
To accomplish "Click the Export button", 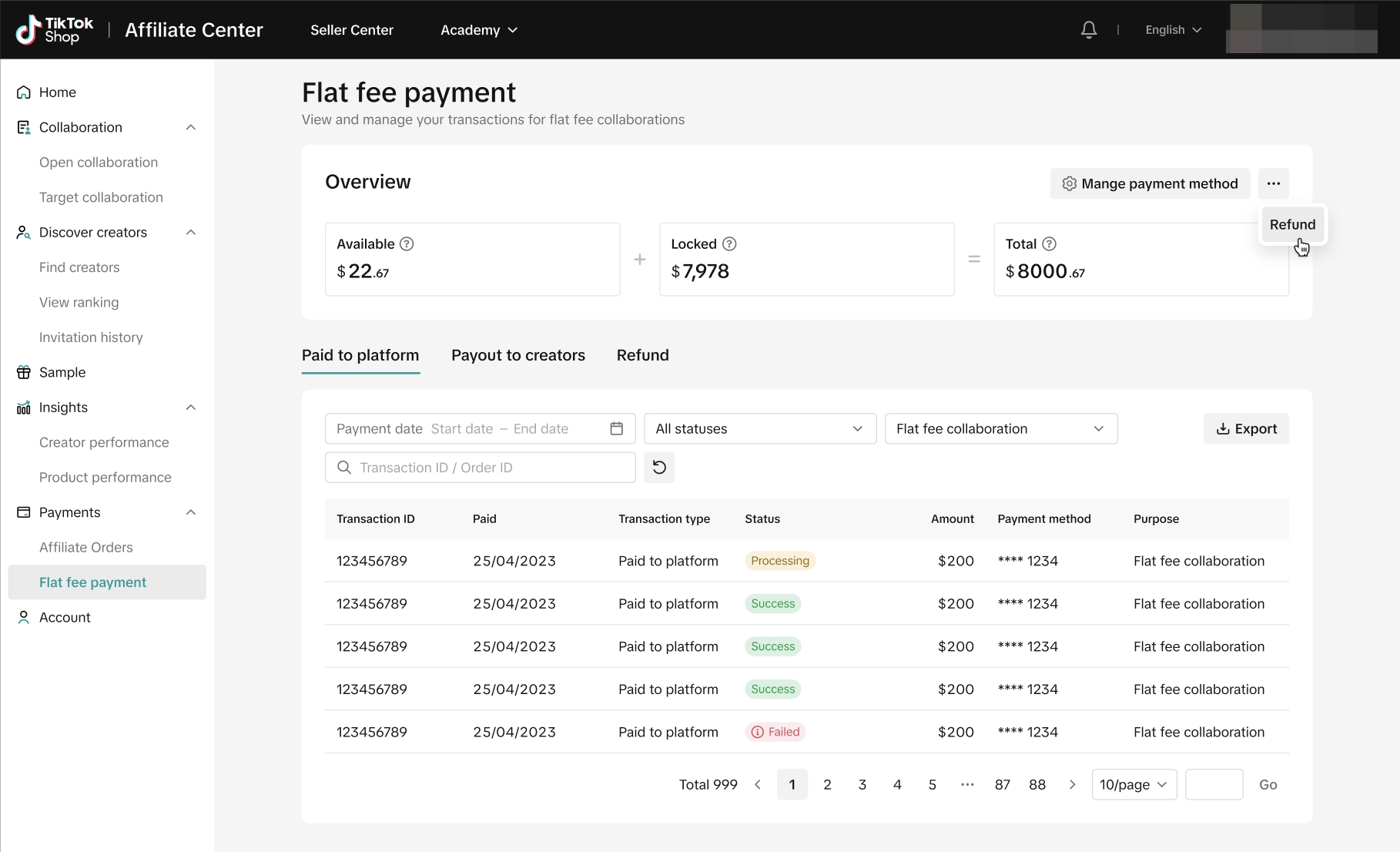I will [1245, 429].
